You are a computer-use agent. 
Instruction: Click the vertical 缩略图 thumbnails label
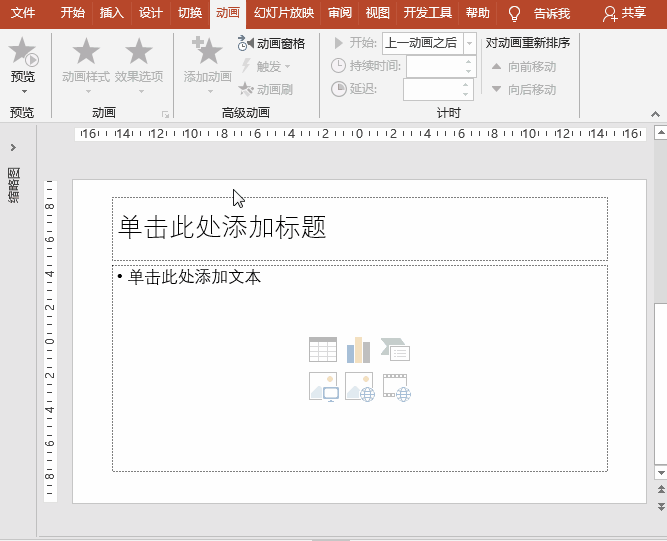click(x=14, y=185)
